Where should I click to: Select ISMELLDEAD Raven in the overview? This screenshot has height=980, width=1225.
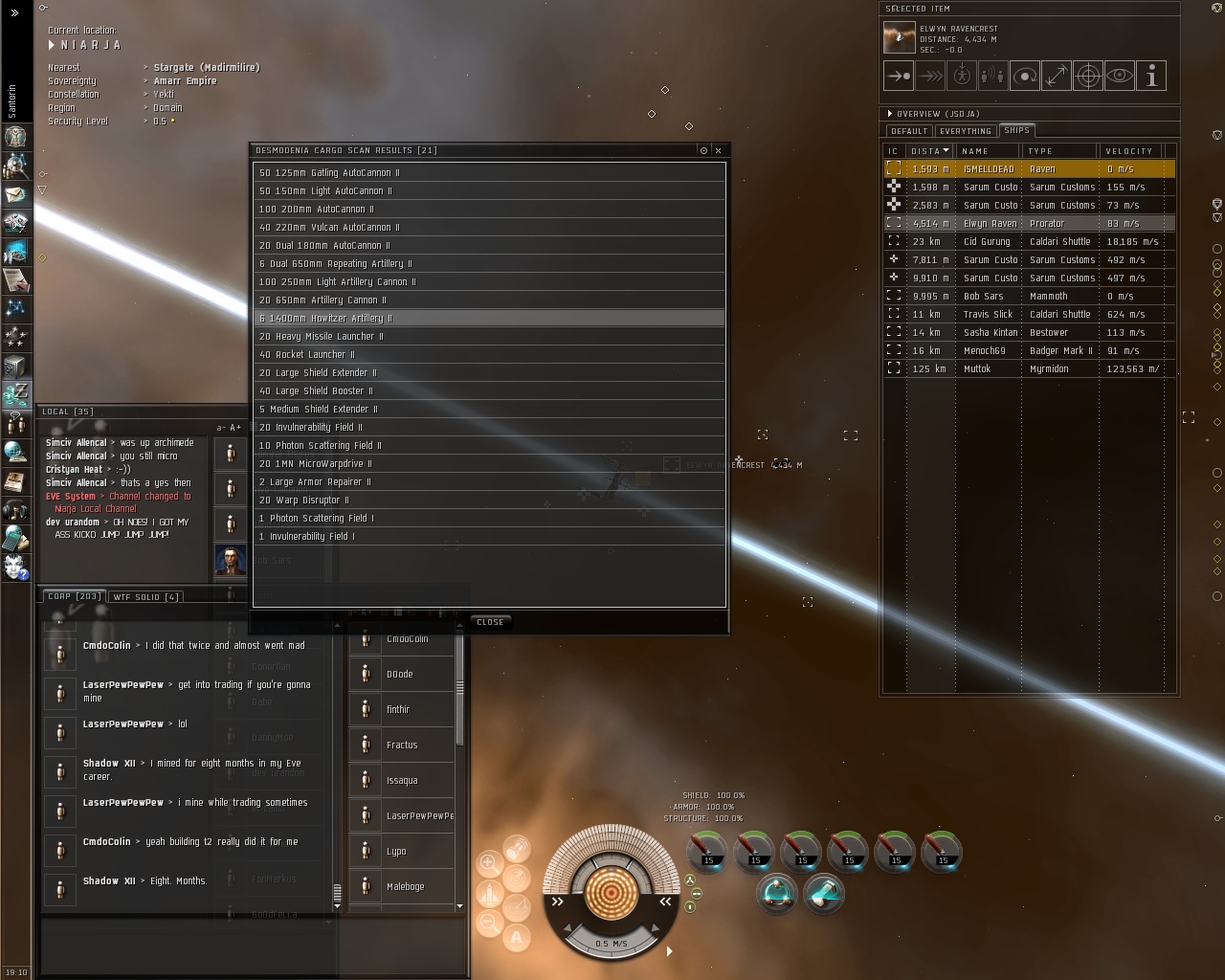[x=1029, y=169]
